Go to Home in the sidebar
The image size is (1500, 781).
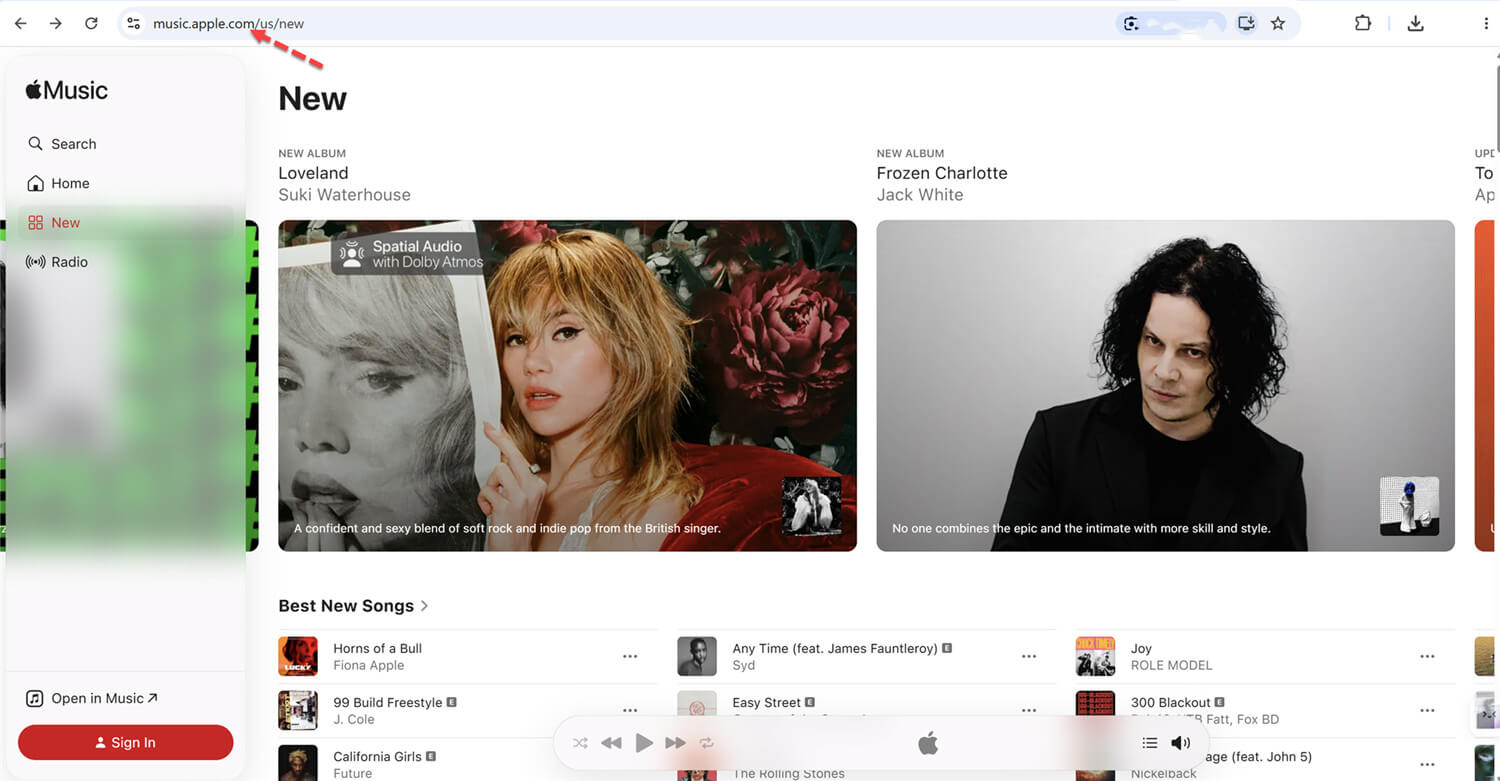(125, 183)
